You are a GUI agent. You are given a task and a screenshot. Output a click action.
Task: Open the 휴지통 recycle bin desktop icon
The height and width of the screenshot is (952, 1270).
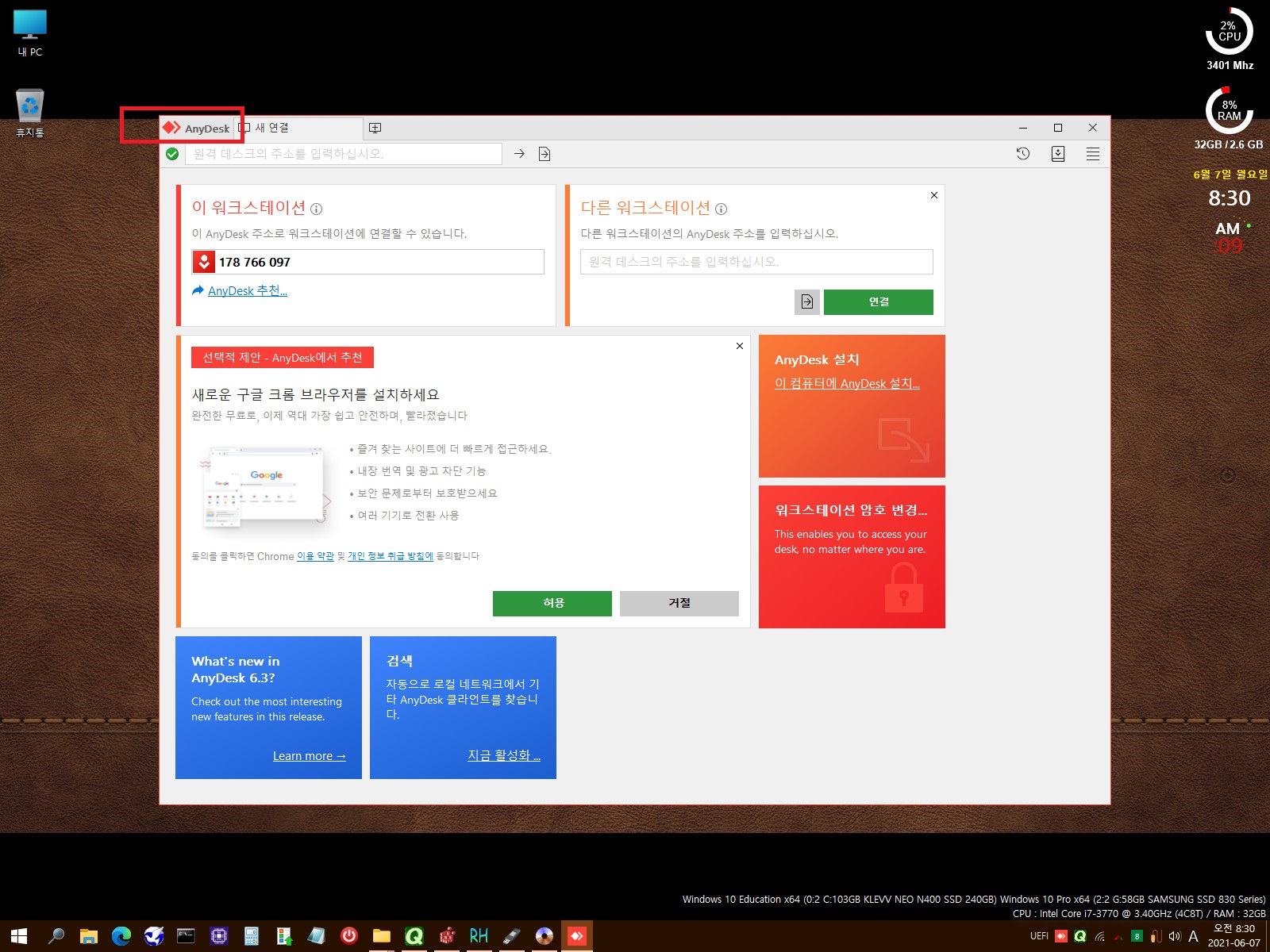point(30,113)
